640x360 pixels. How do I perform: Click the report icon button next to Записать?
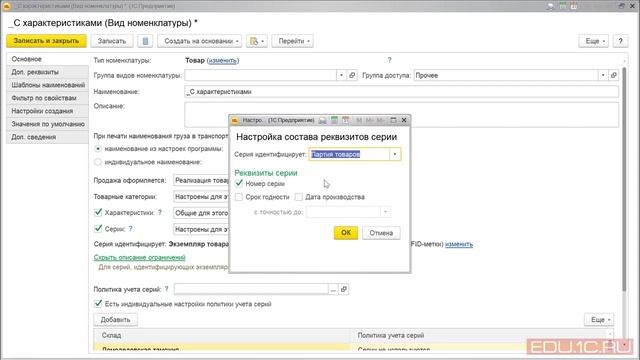tap(145, 41)
